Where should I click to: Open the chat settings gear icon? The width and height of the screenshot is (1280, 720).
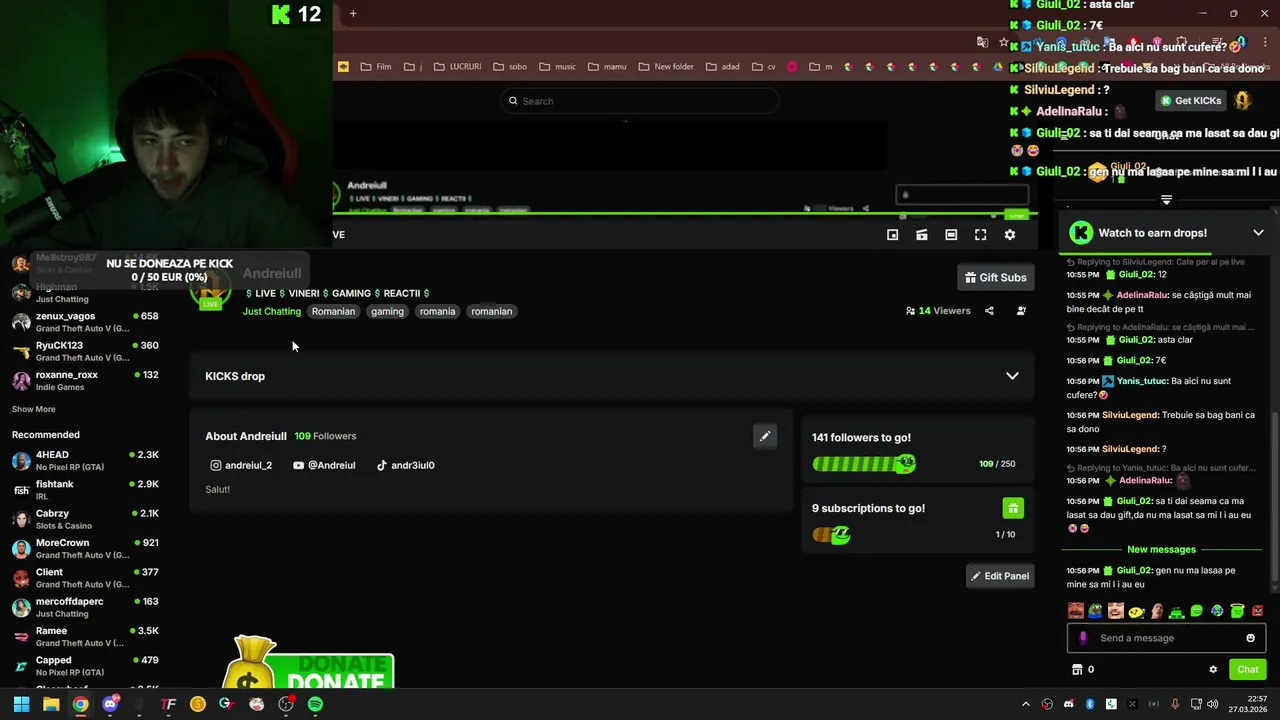[x=1213, y=670]
